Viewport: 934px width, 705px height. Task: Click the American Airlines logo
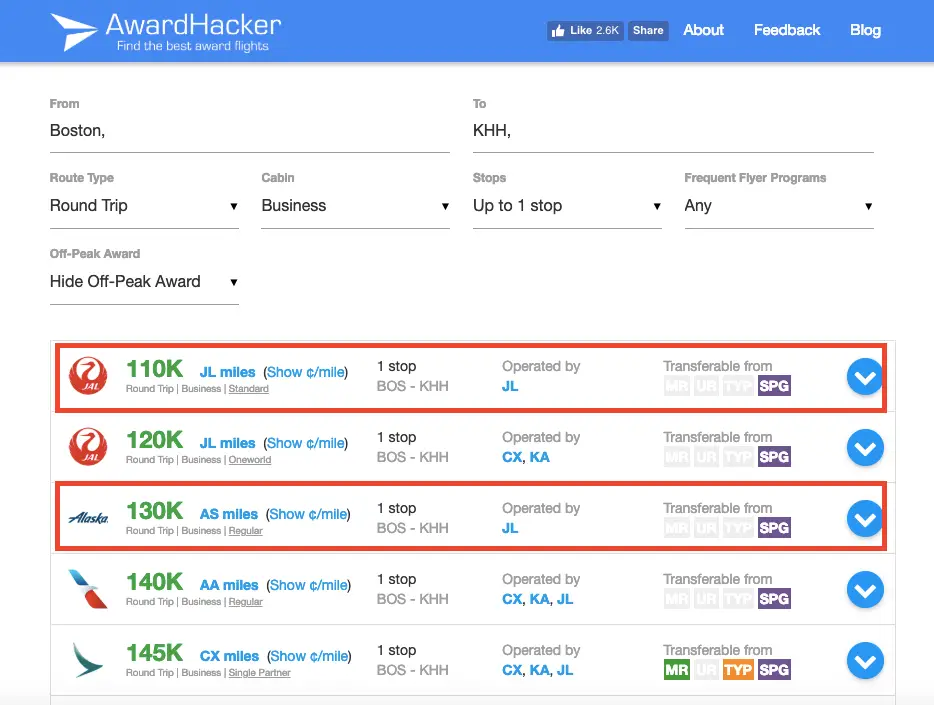pos(88,589)
